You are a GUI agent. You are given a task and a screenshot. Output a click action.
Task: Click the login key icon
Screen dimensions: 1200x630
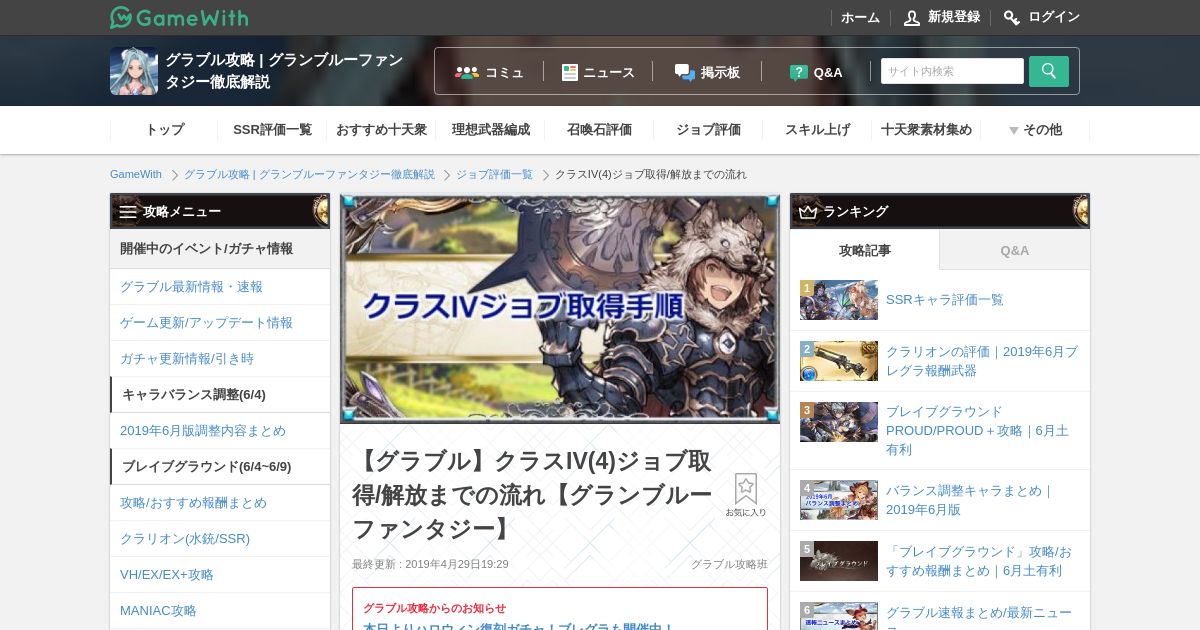click(x=1012, y=18)
